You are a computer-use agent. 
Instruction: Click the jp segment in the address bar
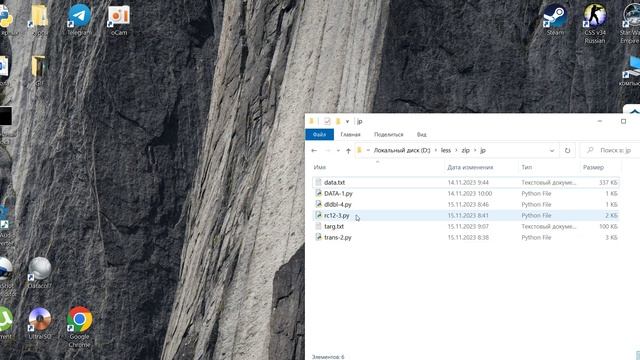point(483,151)
